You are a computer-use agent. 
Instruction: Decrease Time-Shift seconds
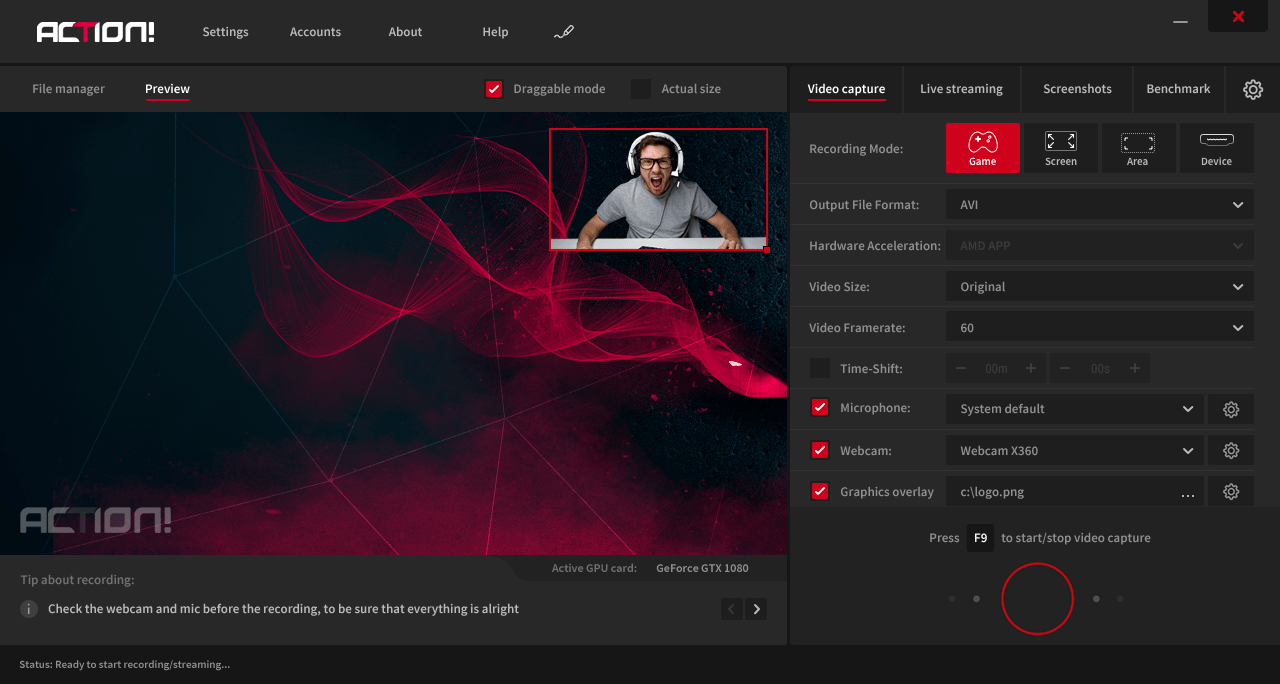[x=1065, y=368]
